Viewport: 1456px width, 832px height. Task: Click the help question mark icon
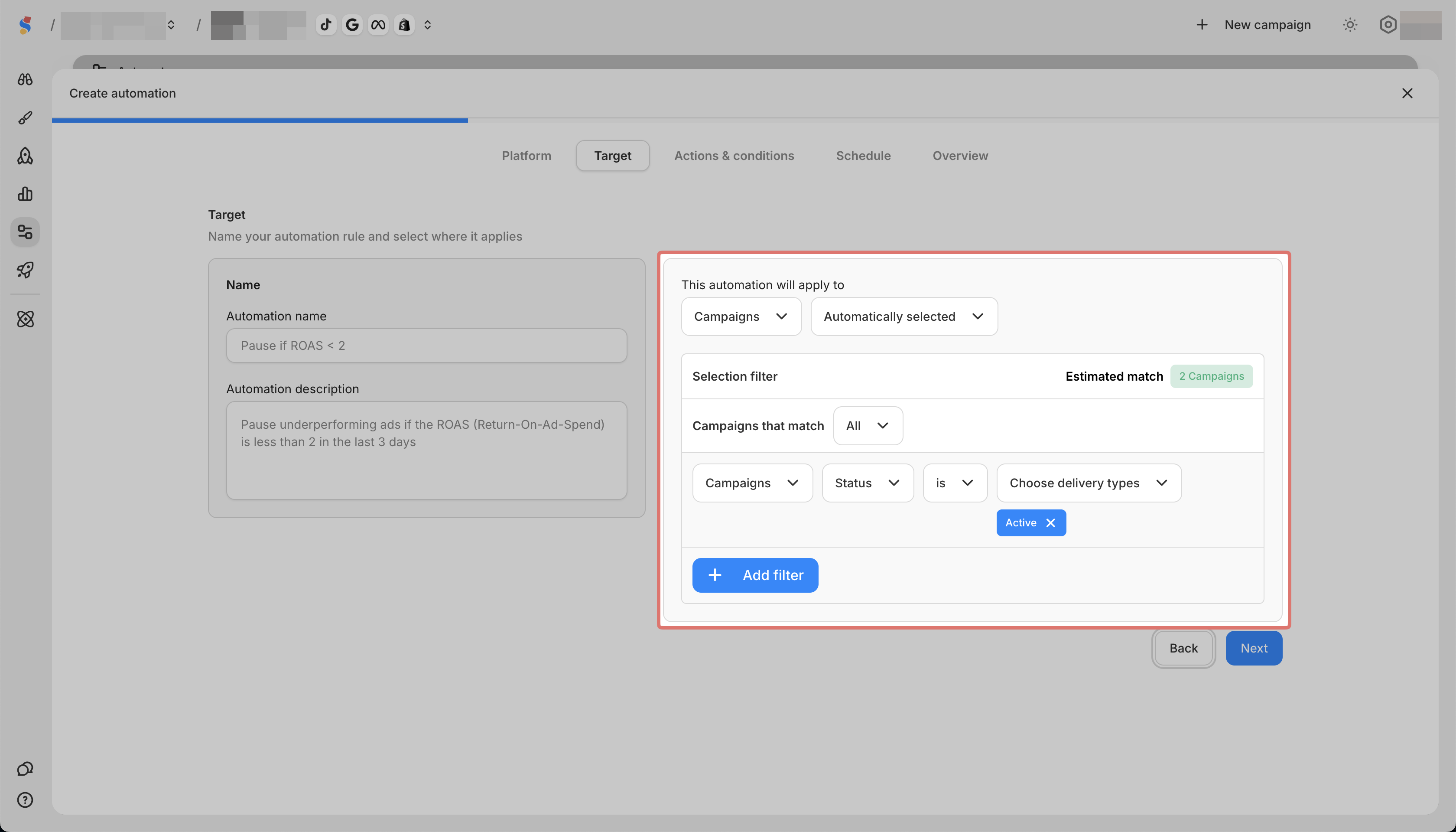25,800
